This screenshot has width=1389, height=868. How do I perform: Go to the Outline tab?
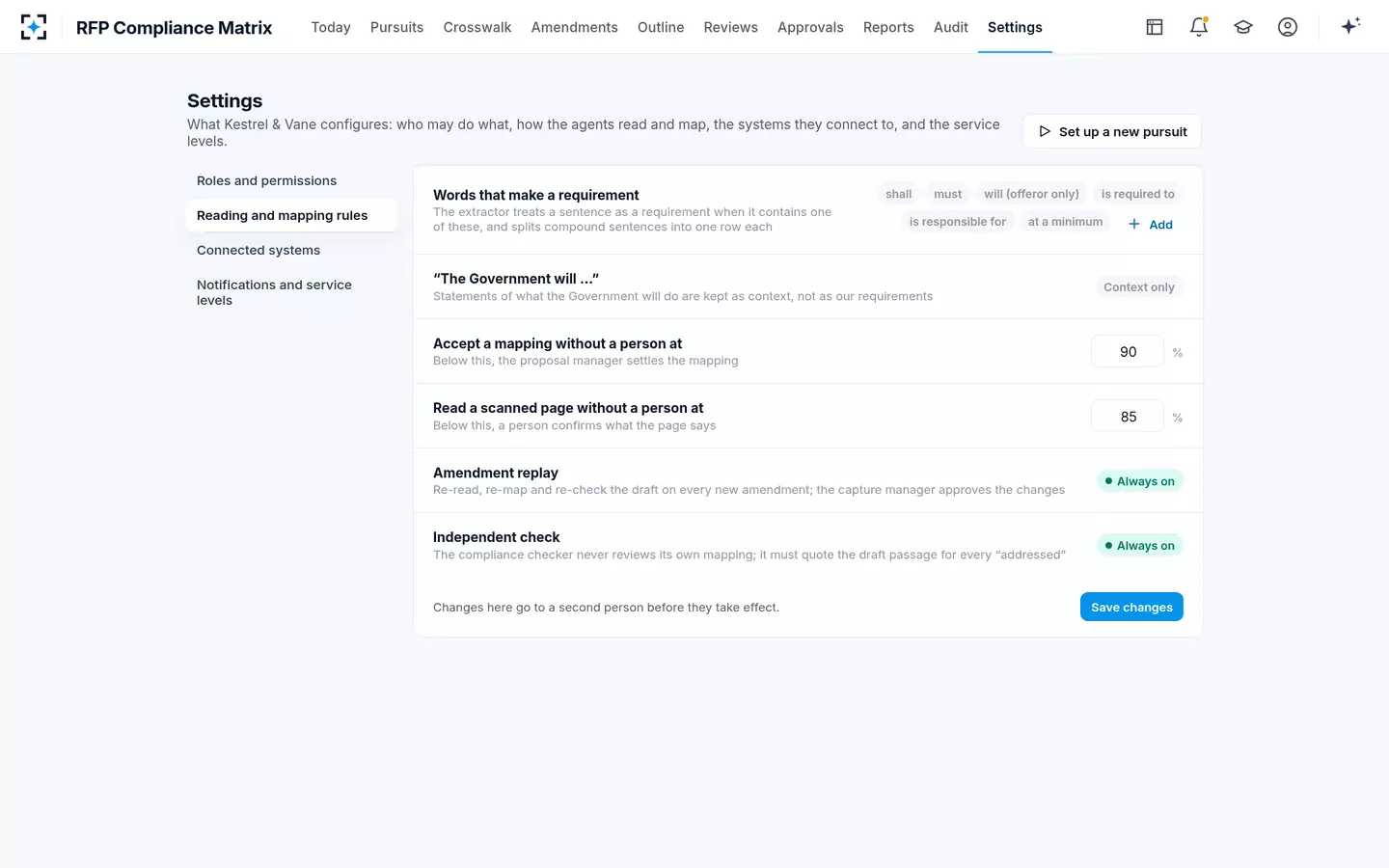(x=661, y=27)
